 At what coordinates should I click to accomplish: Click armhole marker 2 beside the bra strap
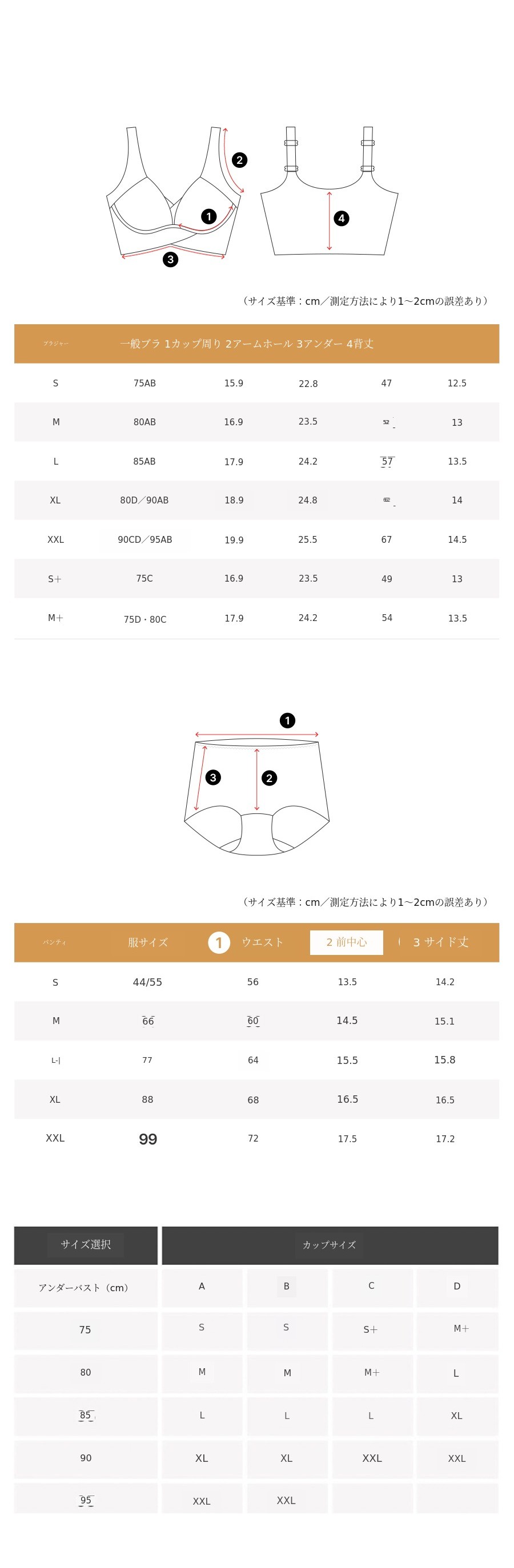coord(239,160)
